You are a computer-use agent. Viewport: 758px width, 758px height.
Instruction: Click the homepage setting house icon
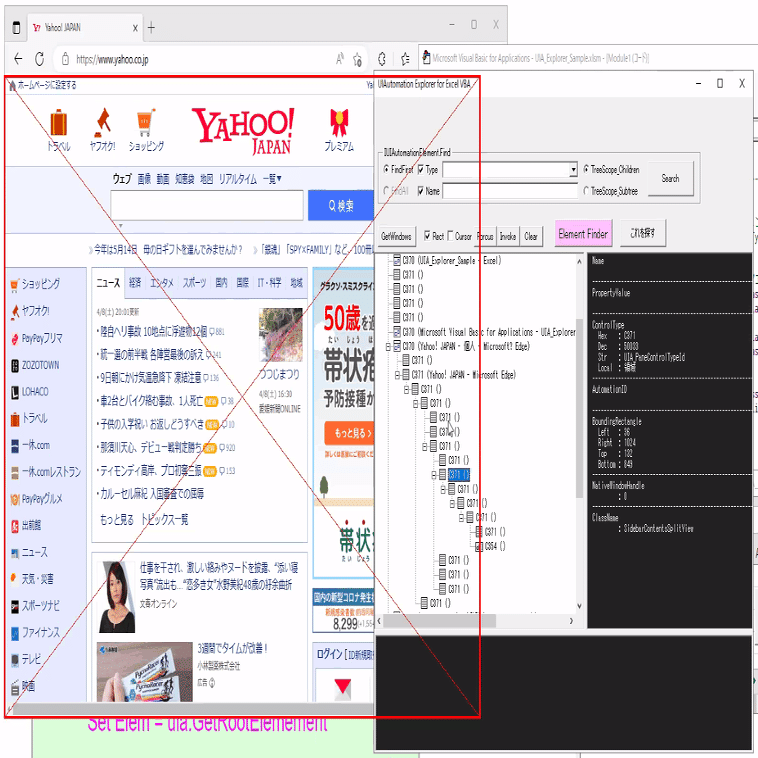pos(12,86)
